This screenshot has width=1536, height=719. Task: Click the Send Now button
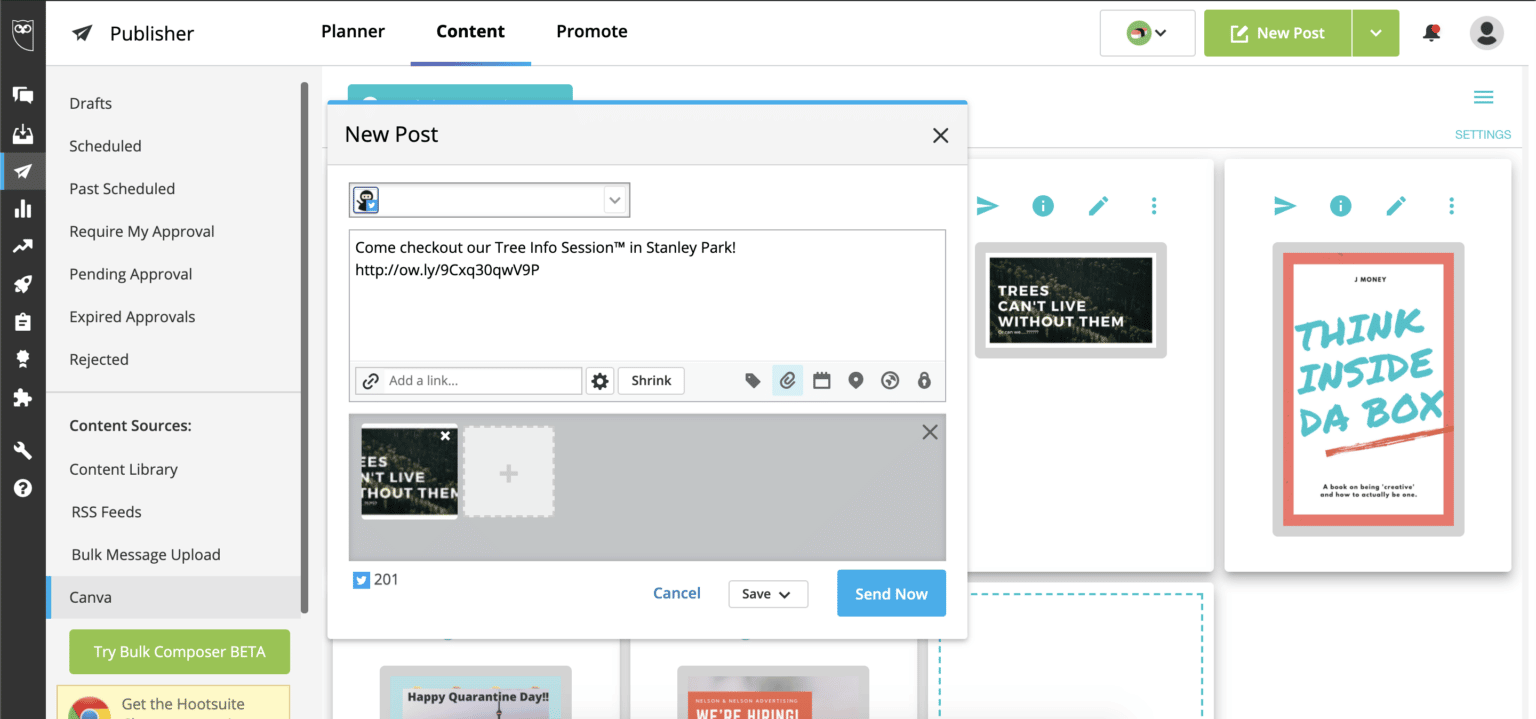click(x=890, y=593)
